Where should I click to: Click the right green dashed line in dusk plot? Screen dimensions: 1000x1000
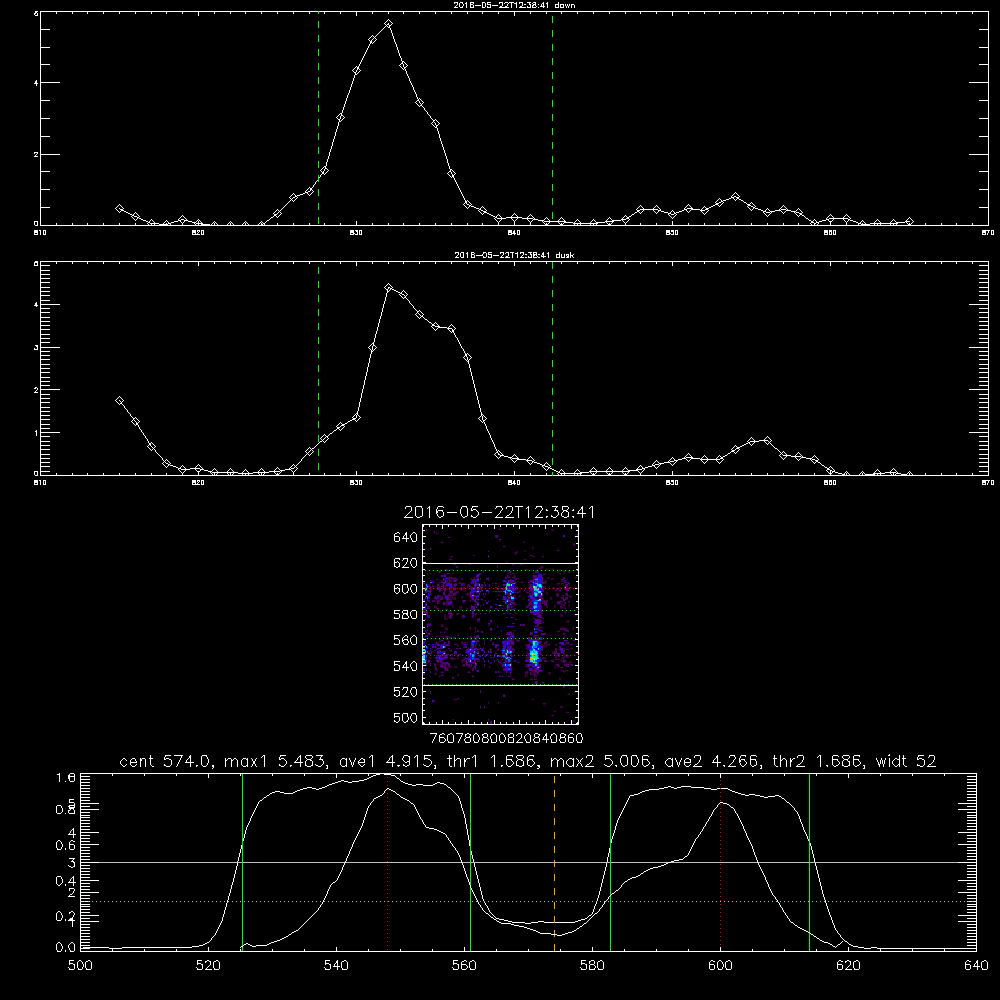[x=552, y=368]
